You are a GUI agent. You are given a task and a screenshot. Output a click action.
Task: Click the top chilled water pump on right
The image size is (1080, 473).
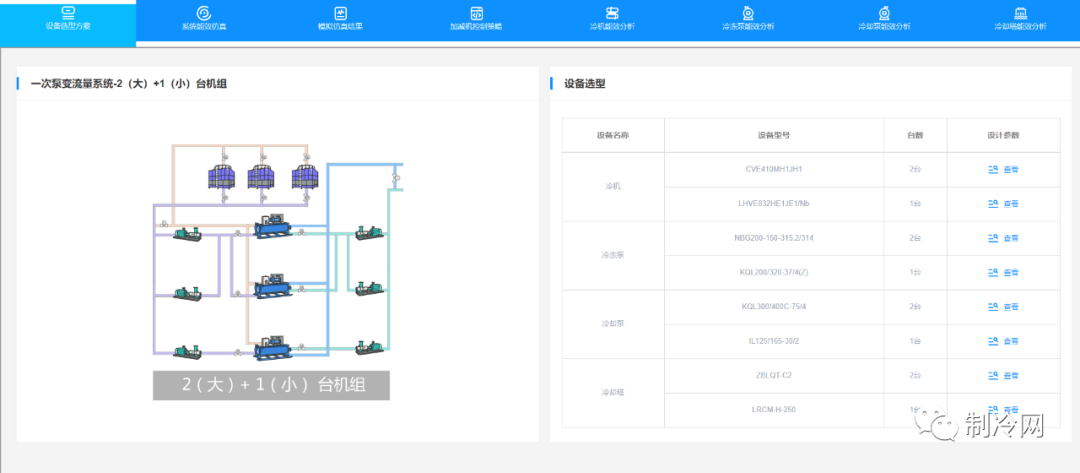click(369, 233)
